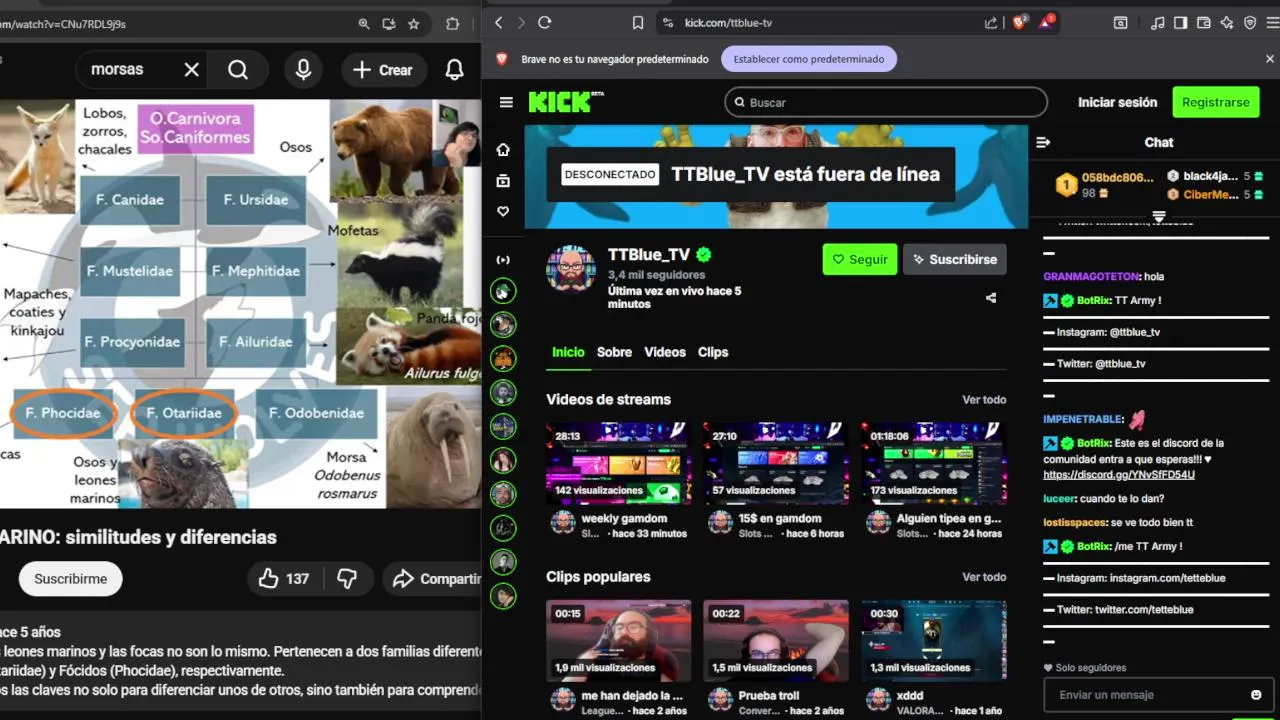
Task: Open the last recommended channel avatar in sidebar
Action: click(x=503, y=596)
